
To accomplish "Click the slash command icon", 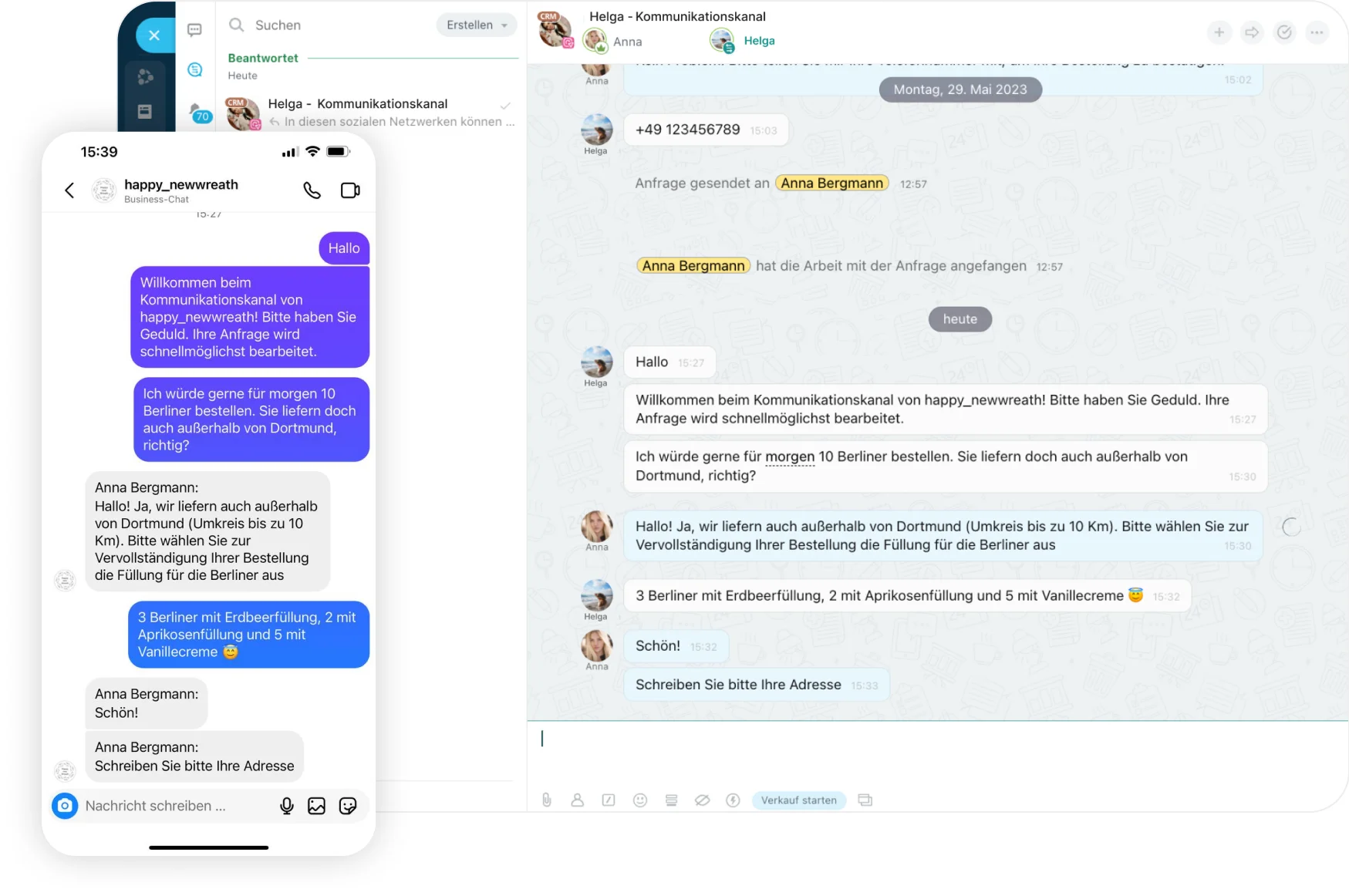I will pos(609,800).
